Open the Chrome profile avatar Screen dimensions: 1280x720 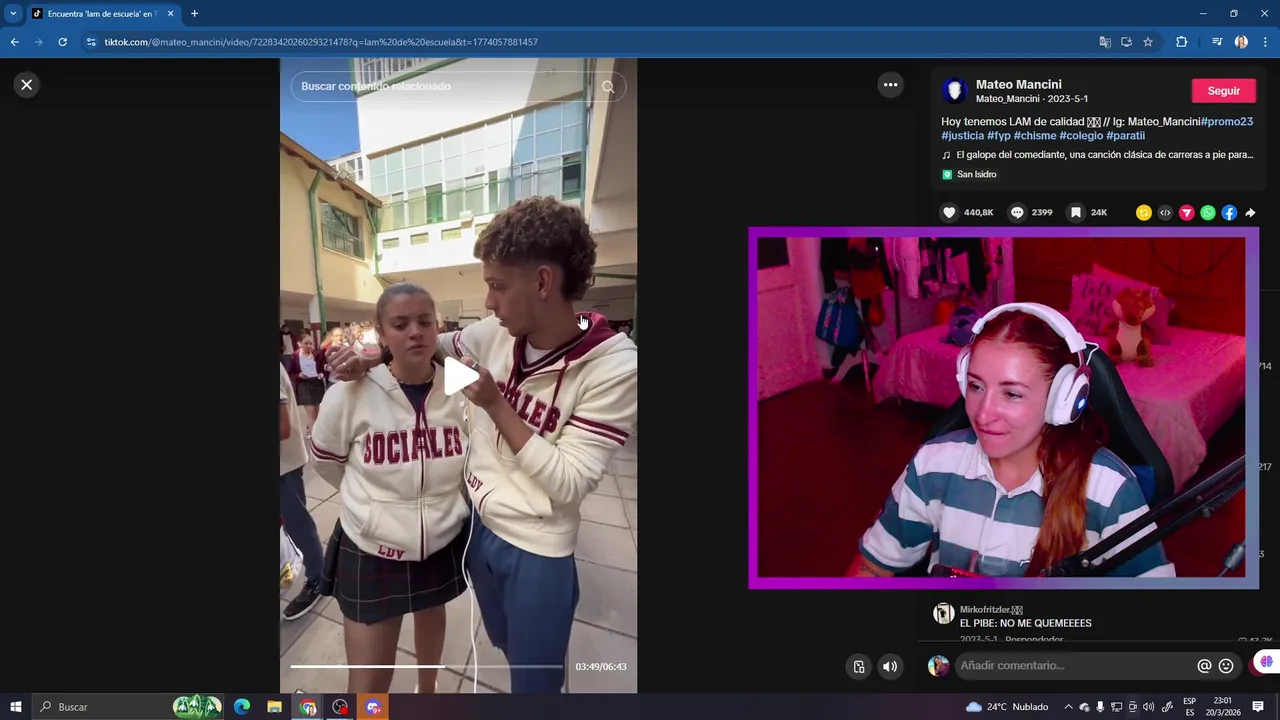click(x=1241, y=42)
